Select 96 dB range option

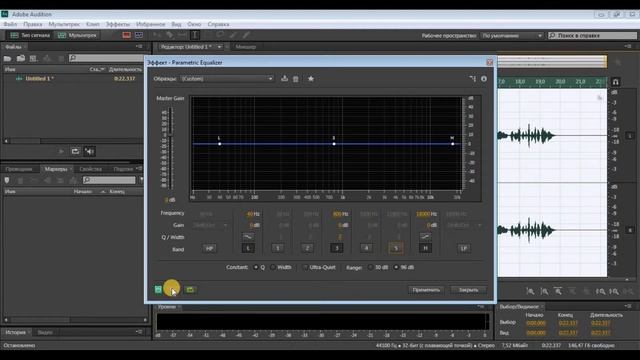[396, 267]
